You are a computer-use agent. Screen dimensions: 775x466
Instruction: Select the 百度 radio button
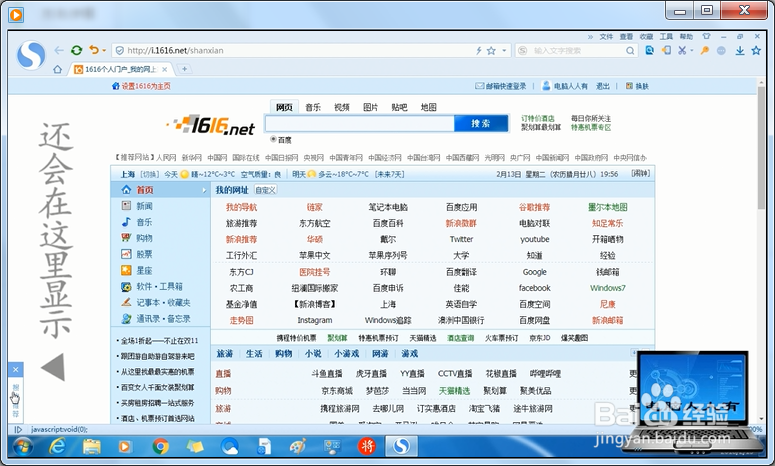[273, 139]
